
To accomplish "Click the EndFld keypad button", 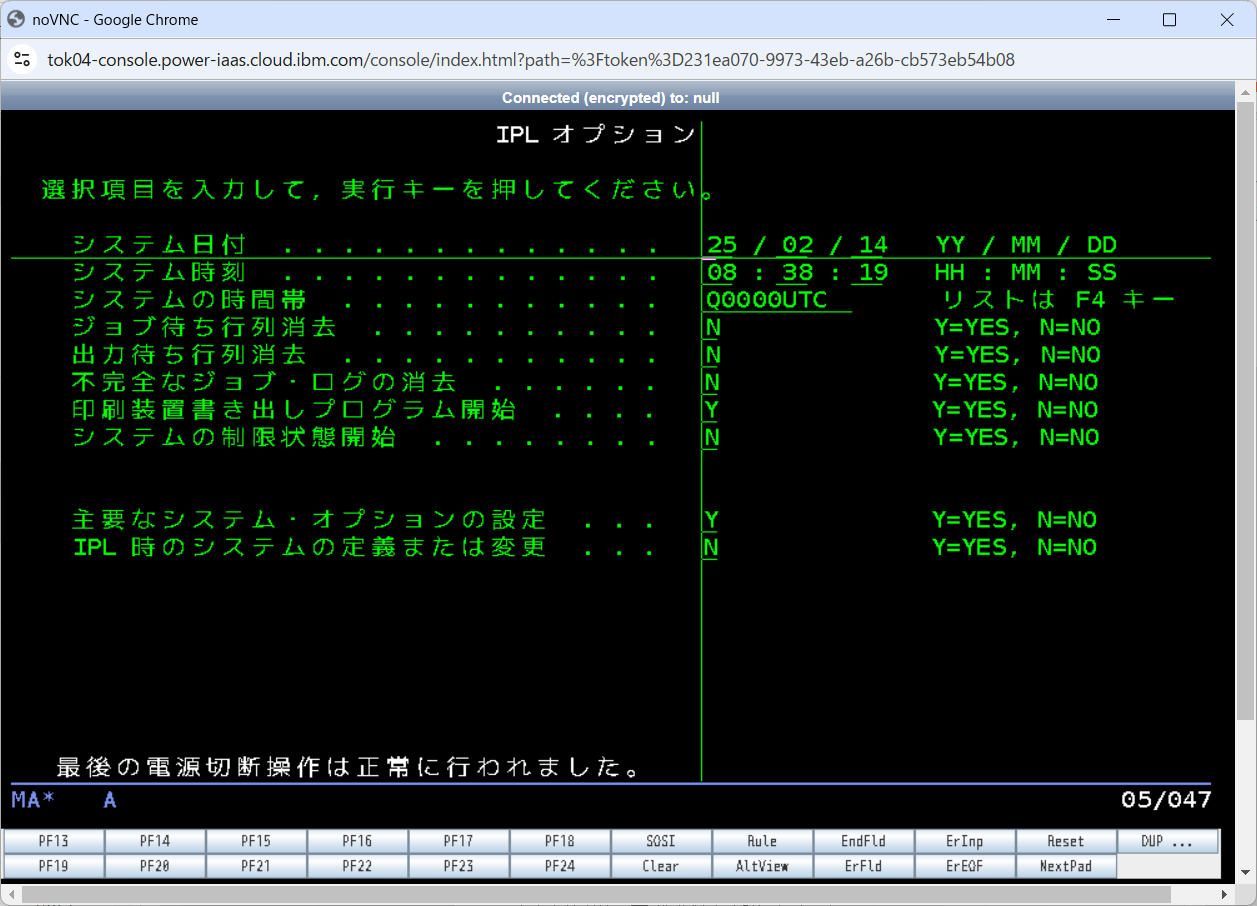I will point(863,841).
